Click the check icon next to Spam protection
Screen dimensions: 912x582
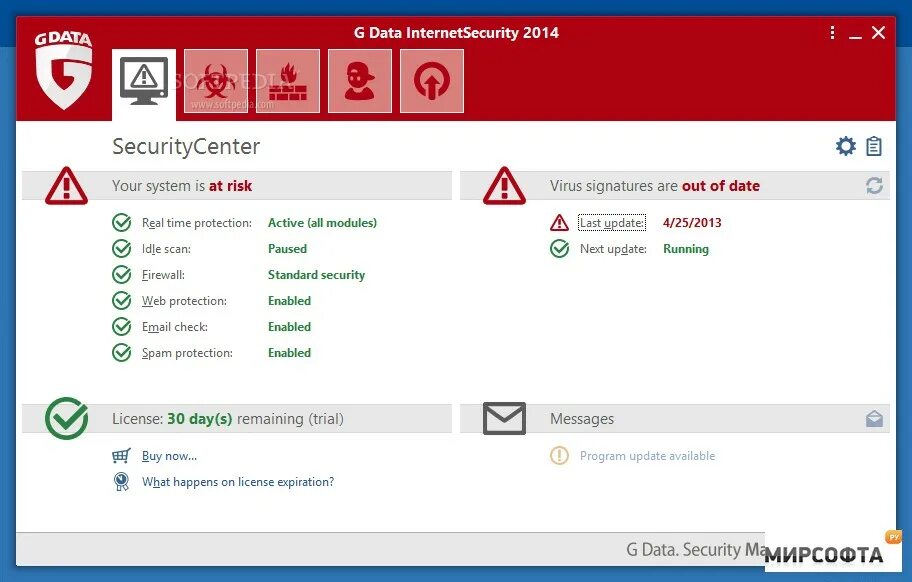click(122, 352)
